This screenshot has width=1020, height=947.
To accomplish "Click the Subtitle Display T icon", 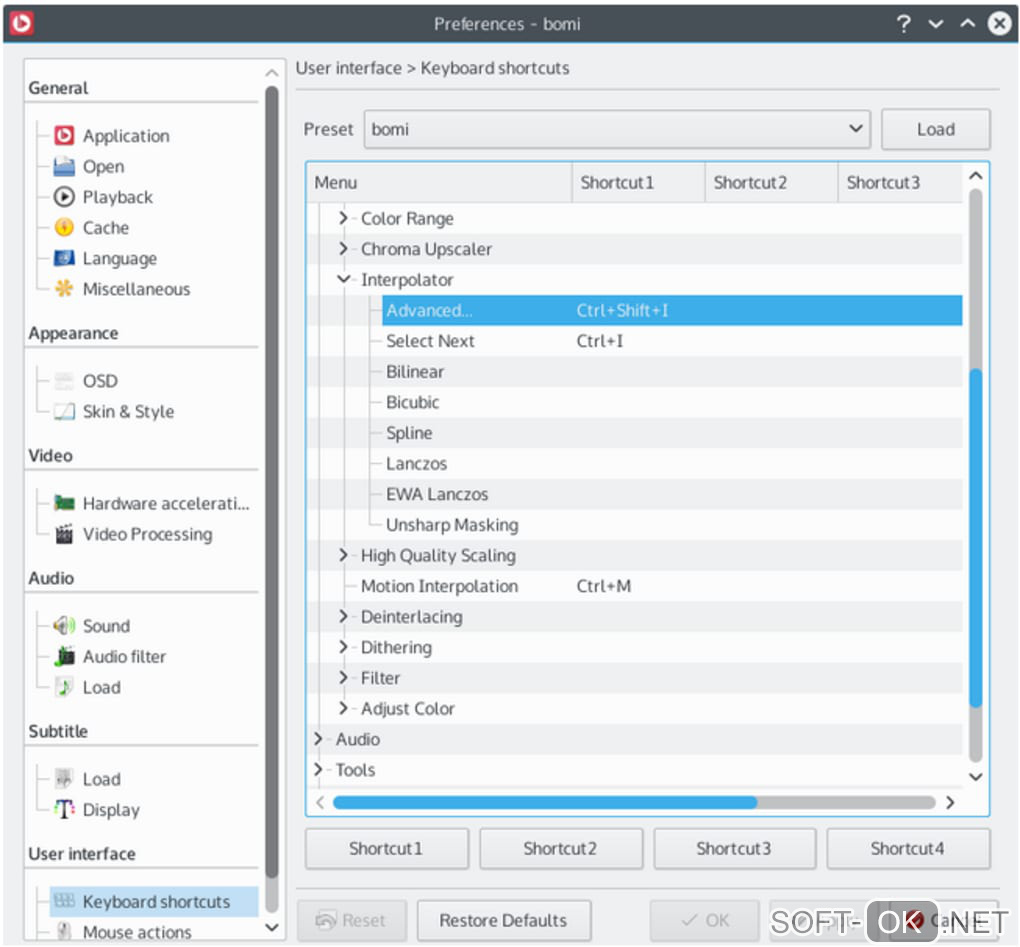I will click(64, 809).
